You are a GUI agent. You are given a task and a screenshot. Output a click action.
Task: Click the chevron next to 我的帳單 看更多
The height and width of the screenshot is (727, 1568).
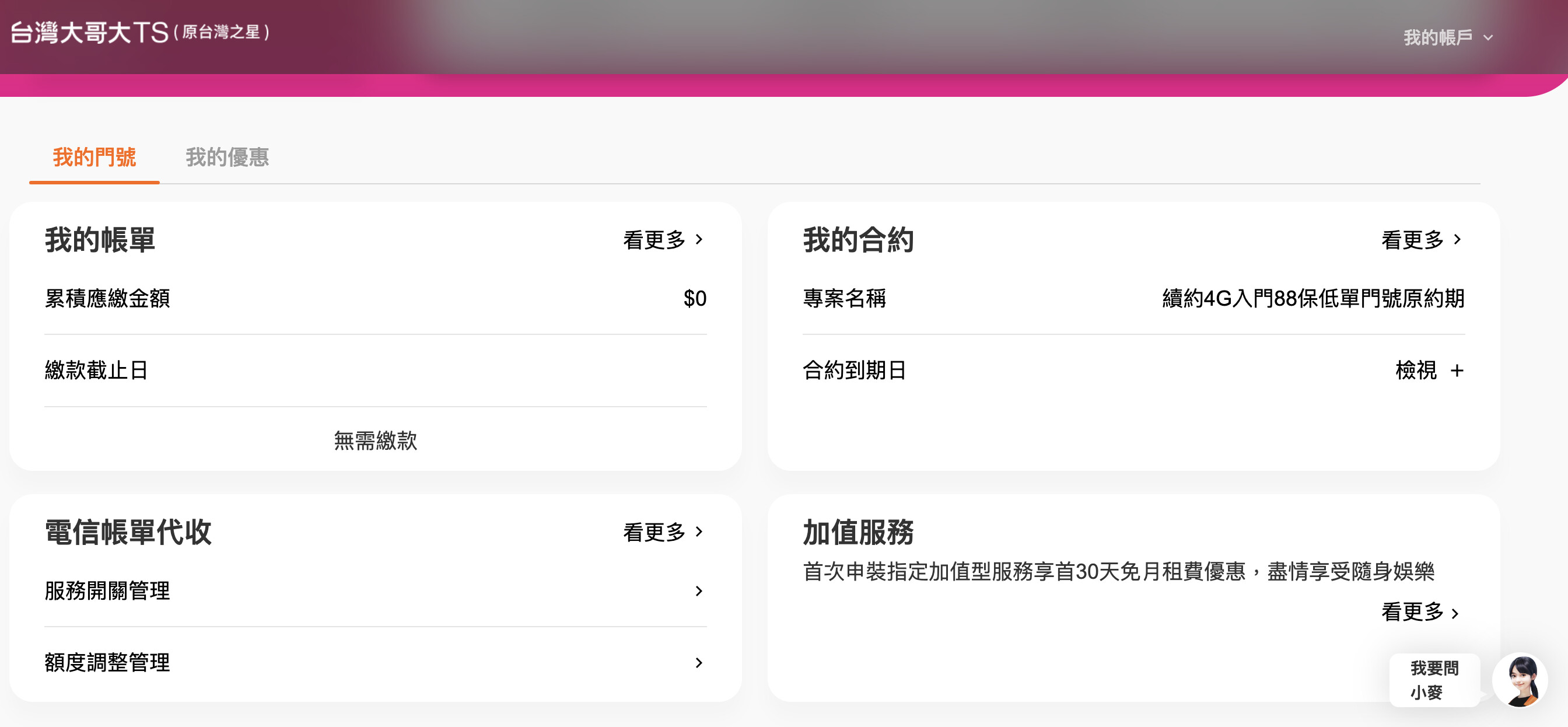tap(700, 239)
